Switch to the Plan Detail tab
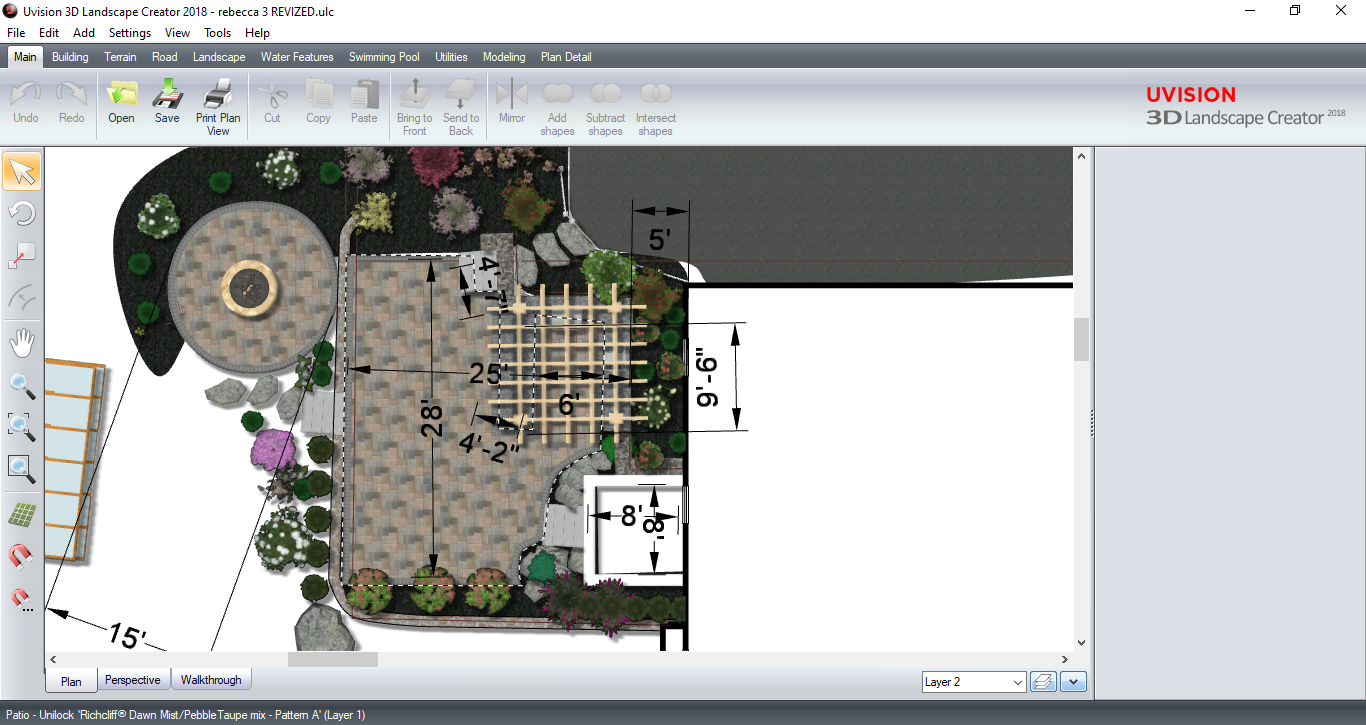This screenshot has height=725, width=1366. tap(566, 57)
